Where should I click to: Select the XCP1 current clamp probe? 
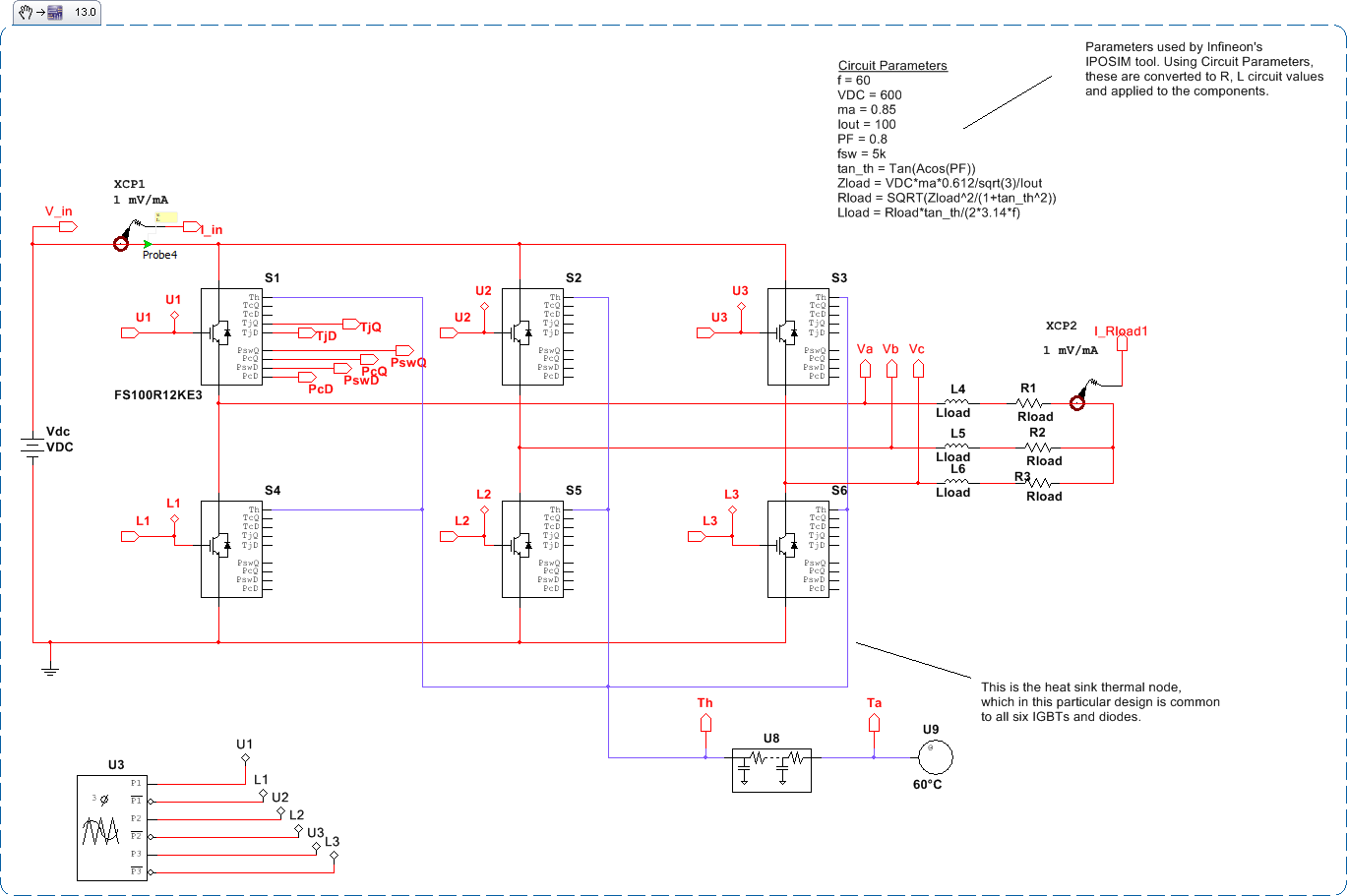click(x=122, y=244)
